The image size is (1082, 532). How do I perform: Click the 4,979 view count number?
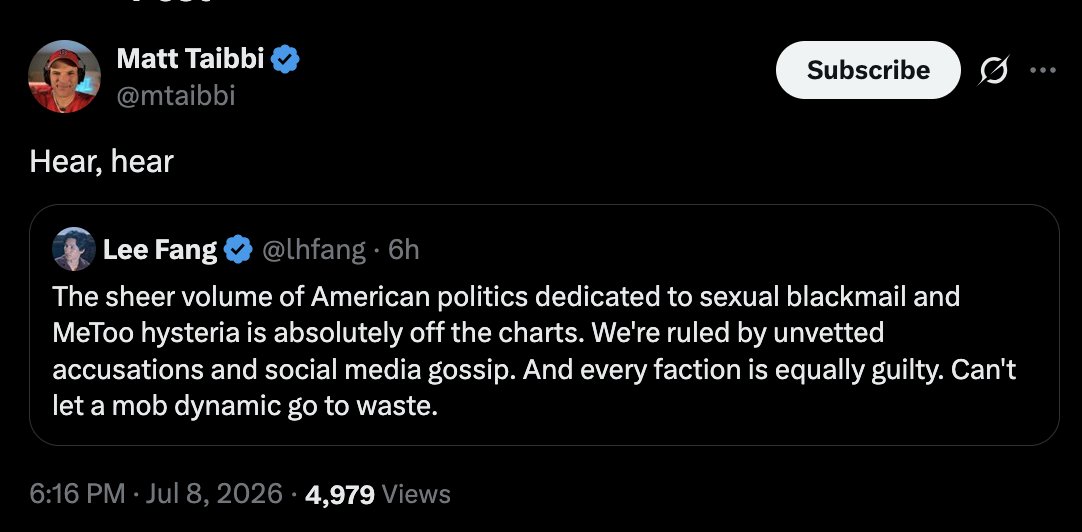pyautogui.click(x=340, y=495)
